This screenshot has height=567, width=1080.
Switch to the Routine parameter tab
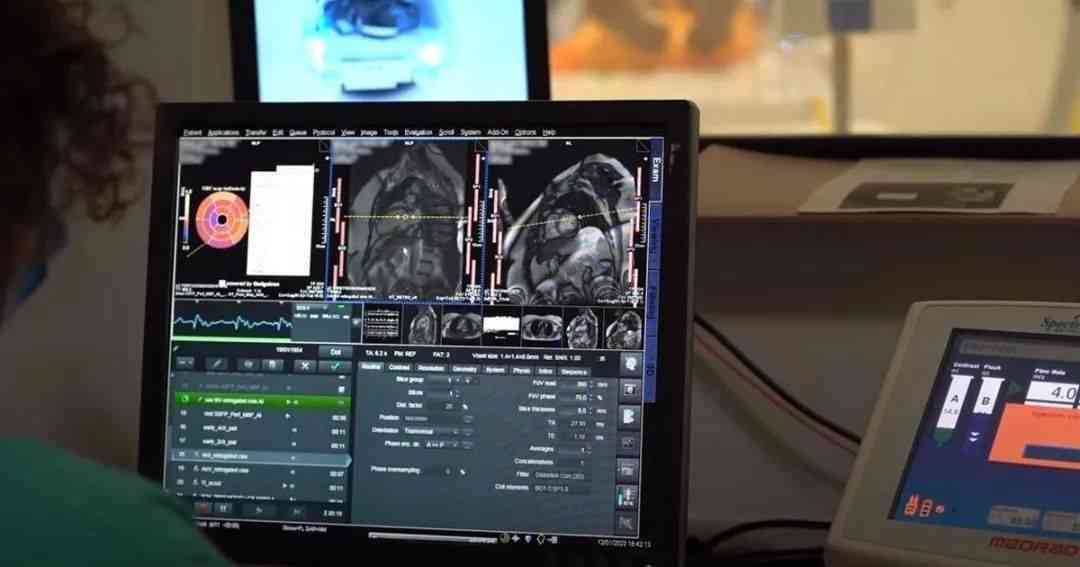click(x=371, y=368)
